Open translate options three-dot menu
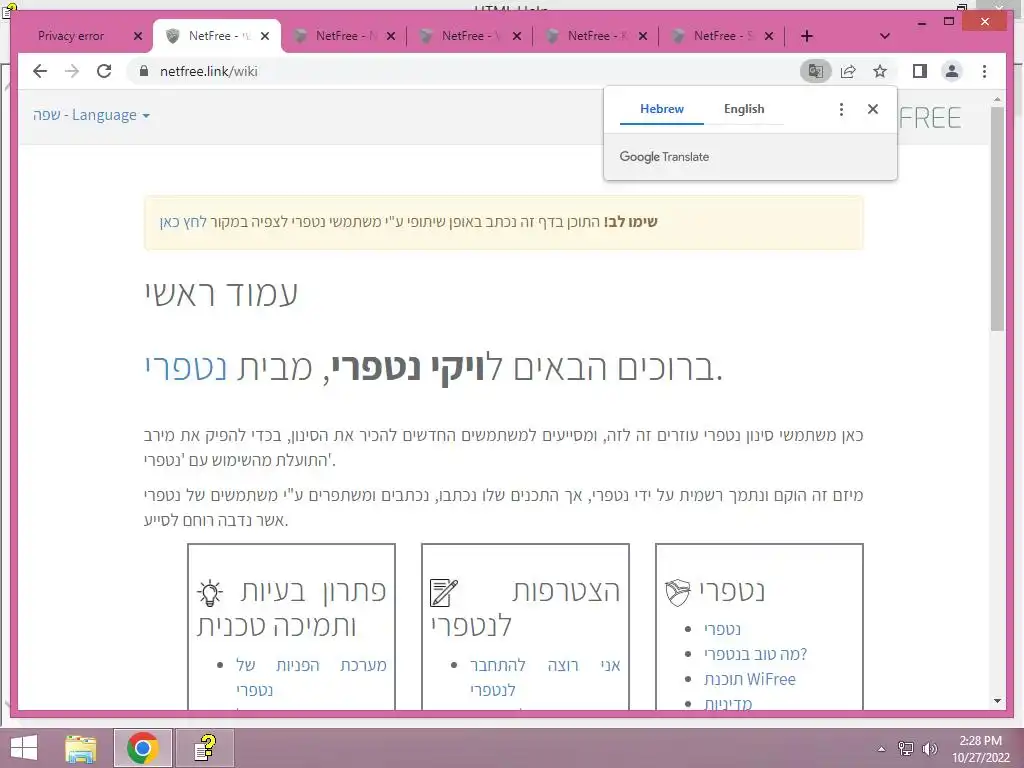Image resolution: width=1024 pixels, height=768 pixels. (841, 109)
